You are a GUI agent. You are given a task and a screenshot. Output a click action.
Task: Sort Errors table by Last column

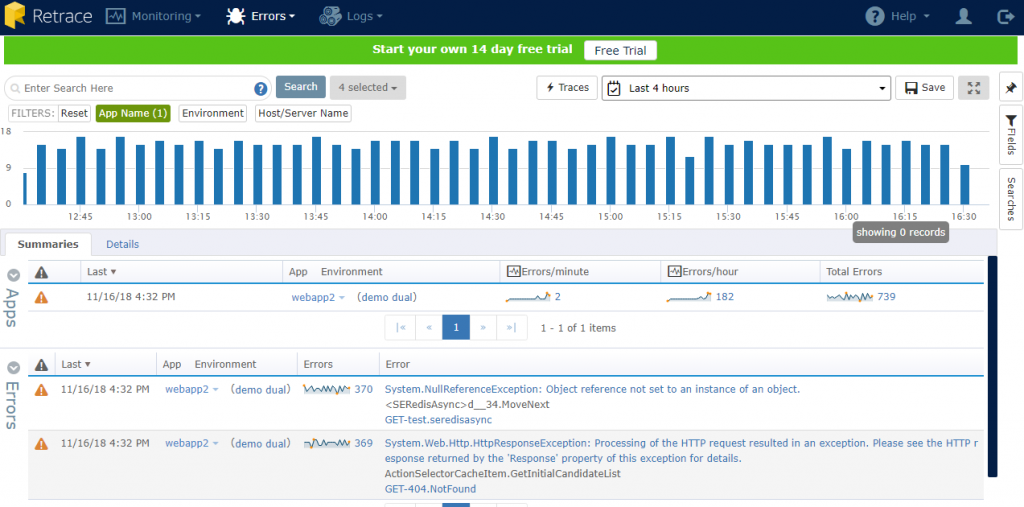(x=76, y=365)
